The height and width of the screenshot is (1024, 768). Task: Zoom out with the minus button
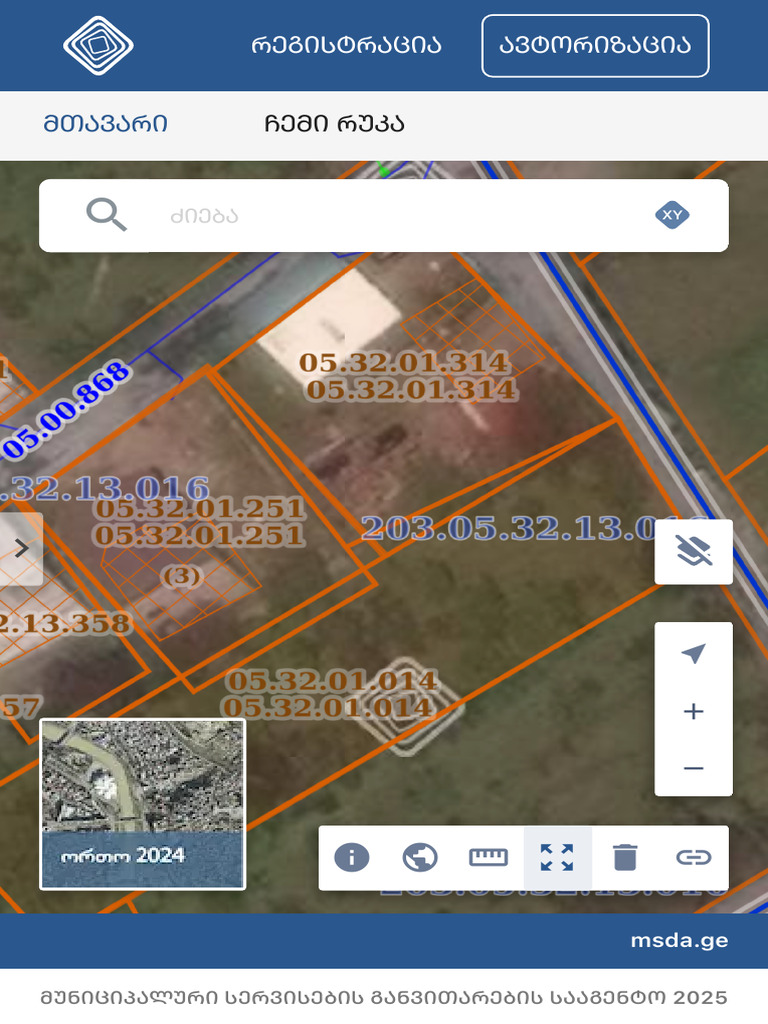click(694, 768)
